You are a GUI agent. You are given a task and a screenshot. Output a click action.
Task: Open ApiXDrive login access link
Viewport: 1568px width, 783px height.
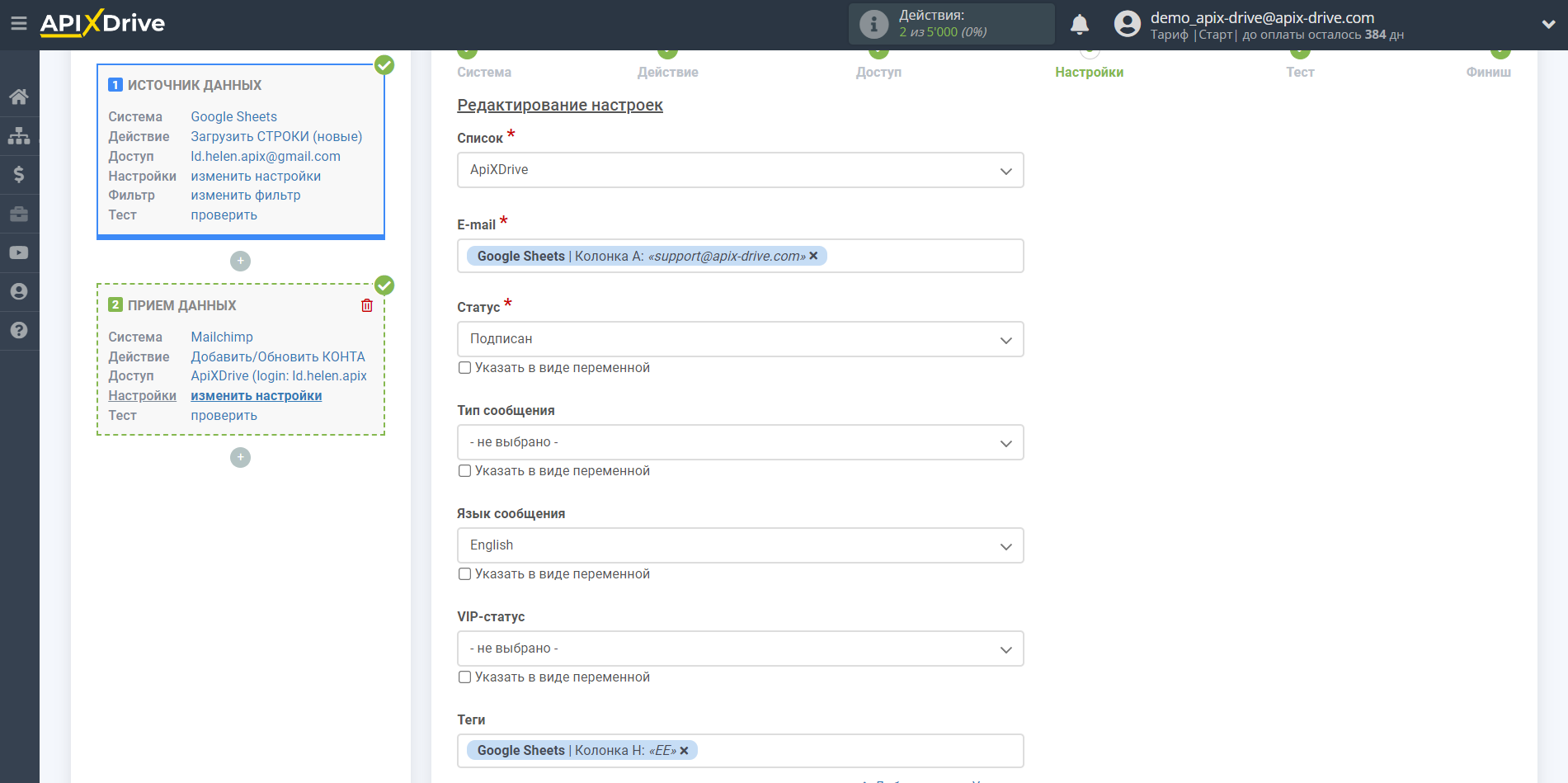[279, 376]
